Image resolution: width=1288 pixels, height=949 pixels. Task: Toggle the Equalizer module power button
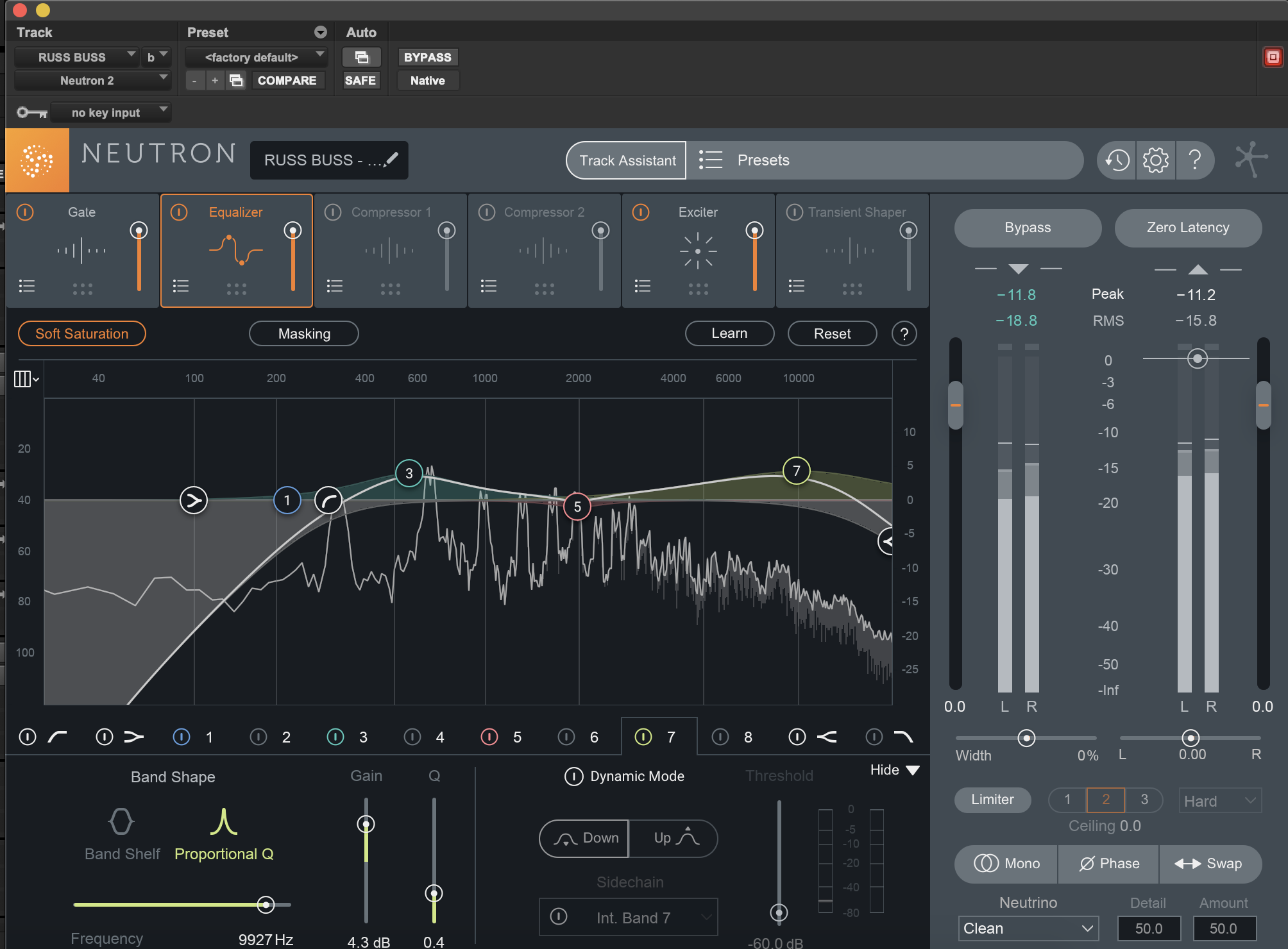179,212
